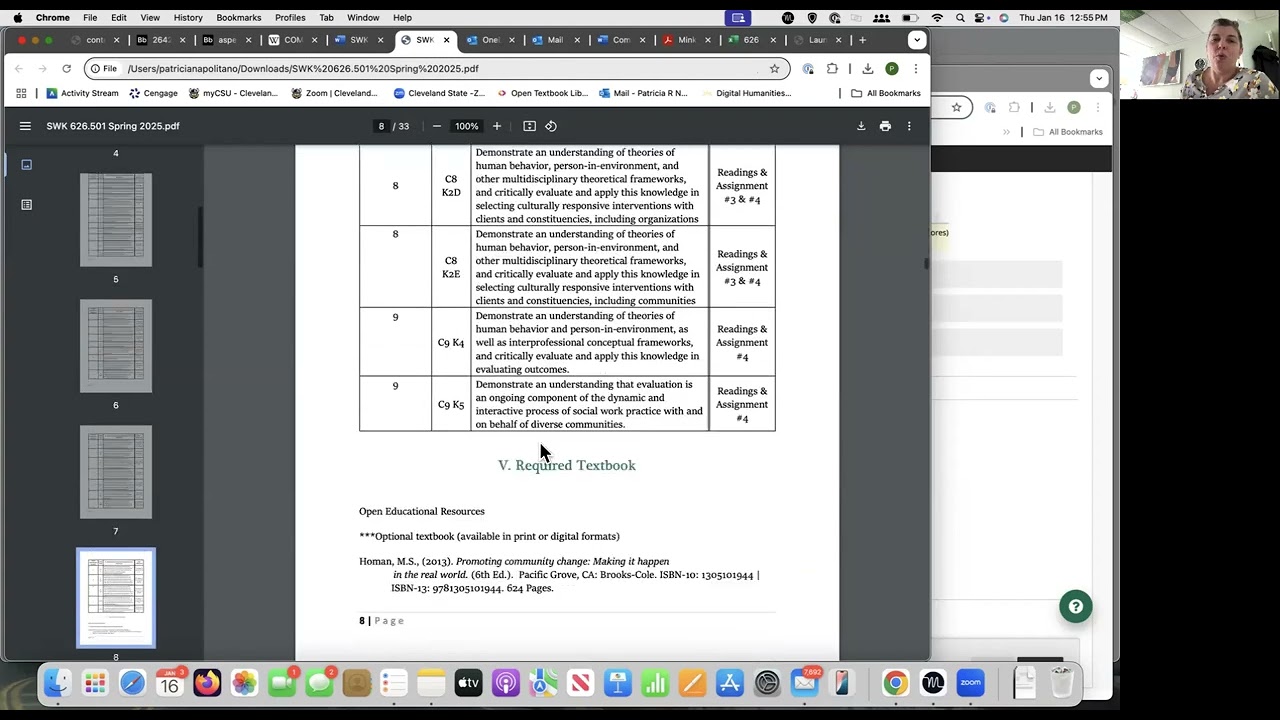Open the All Bookmarks folder
Screen dimensions: 1280x720
pyautogui.click(x=886, y=93)
